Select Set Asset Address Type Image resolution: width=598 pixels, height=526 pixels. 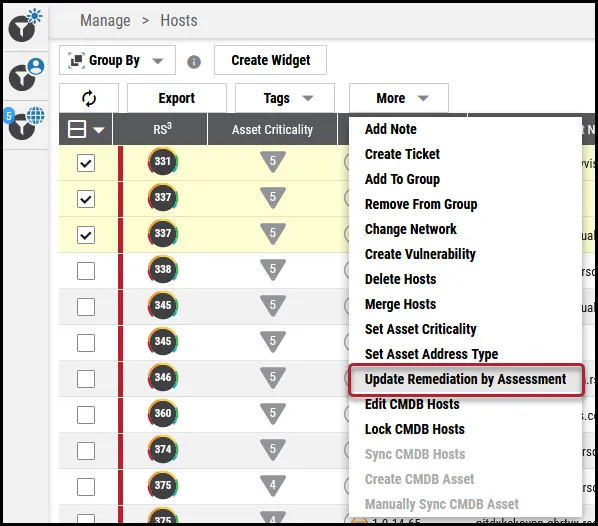click(x=431, y=354)
